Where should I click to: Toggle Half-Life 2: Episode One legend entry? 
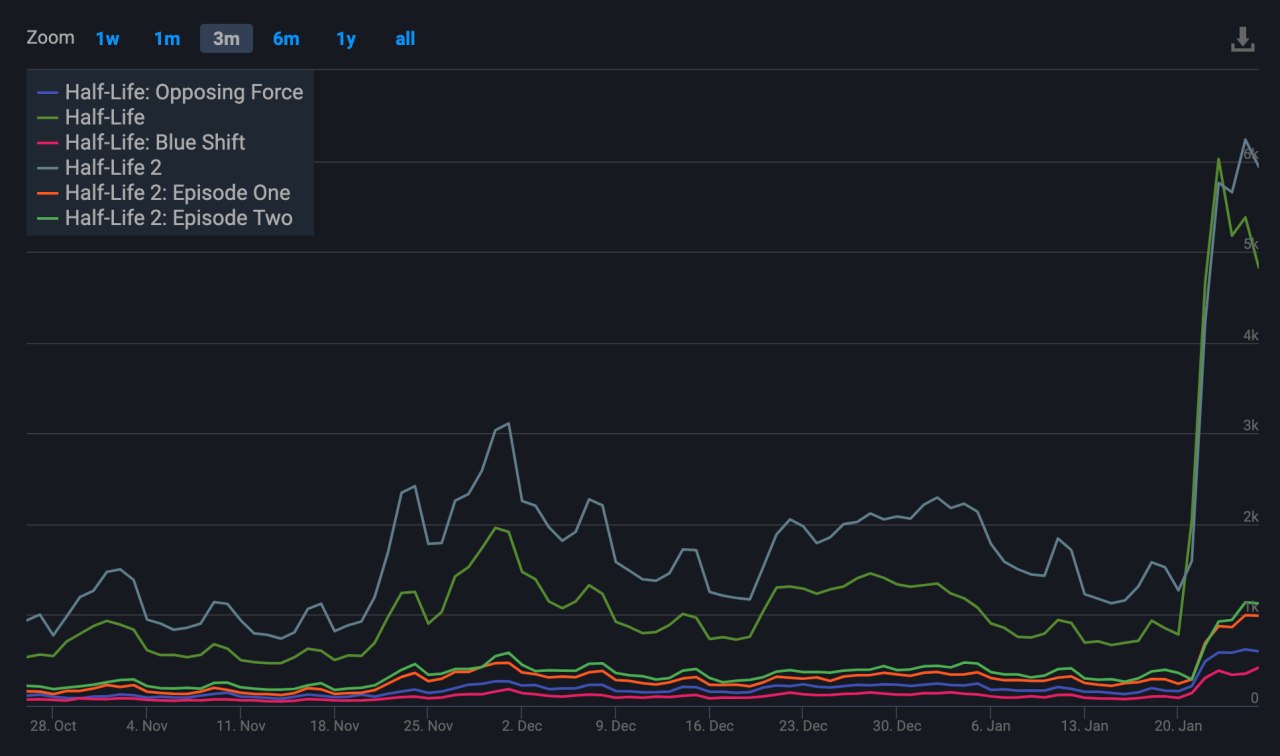coord(163,193)
